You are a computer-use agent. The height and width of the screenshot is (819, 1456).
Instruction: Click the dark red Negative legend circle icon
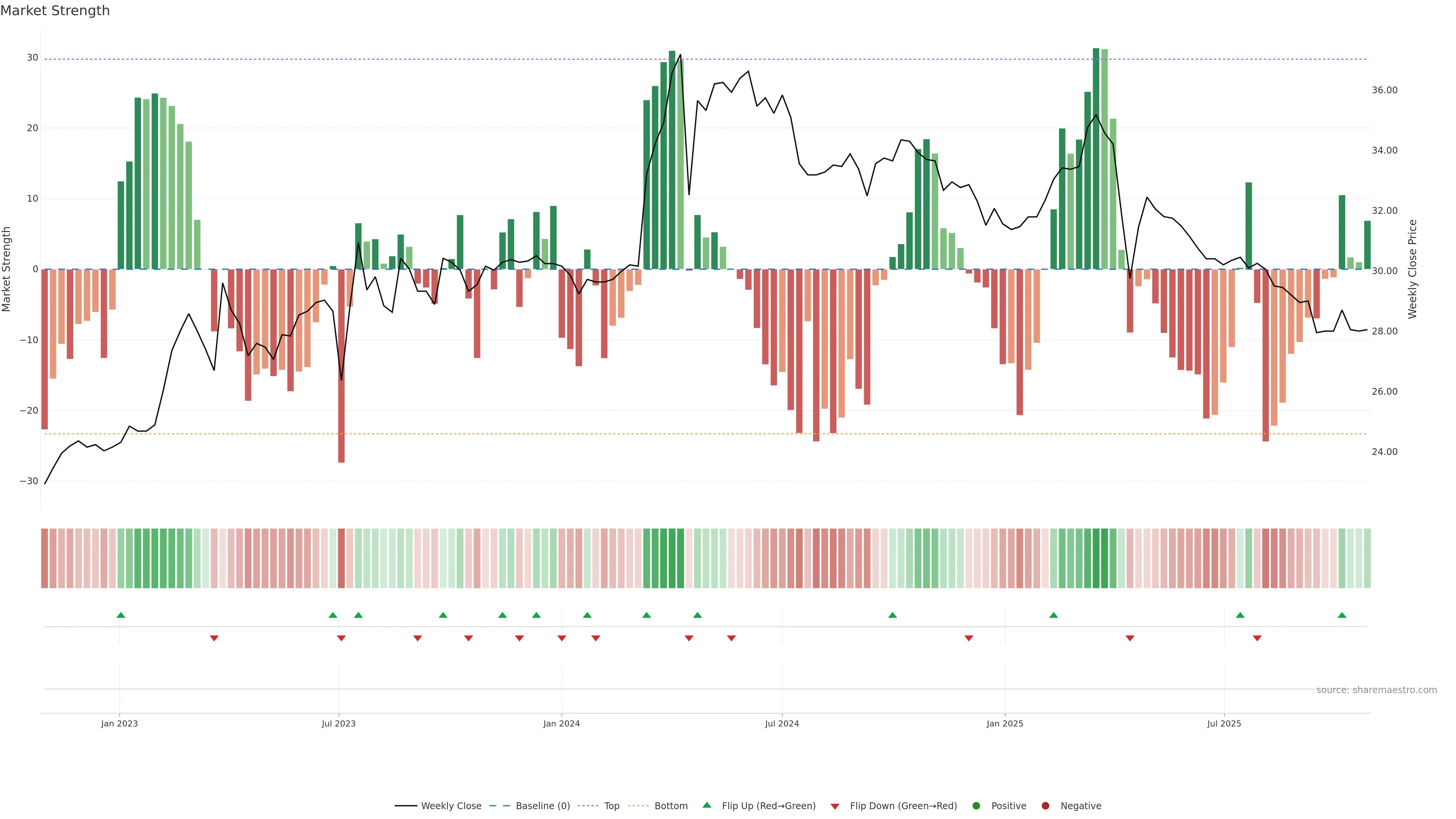point(1045,805)
